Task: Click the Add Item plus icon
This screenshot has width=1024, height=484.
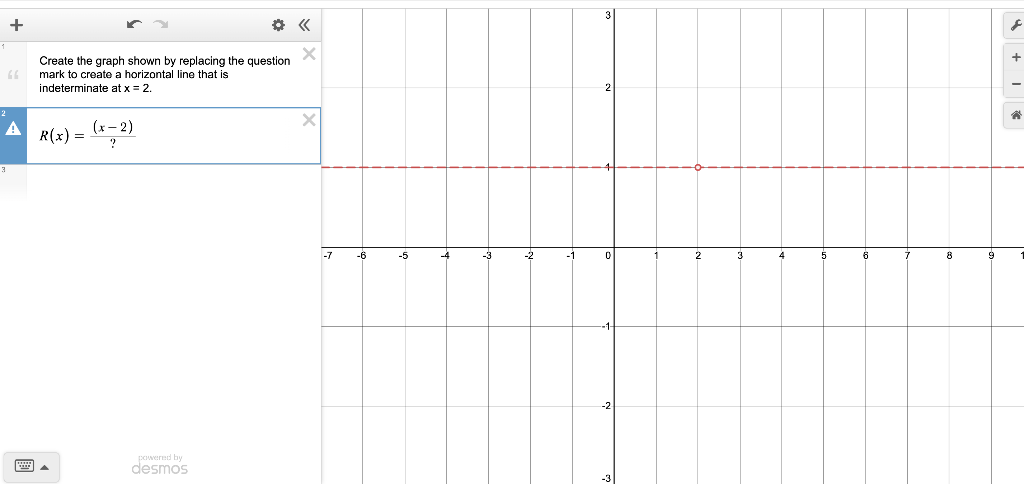Action: pyautogui.click(x=16, y=25)
